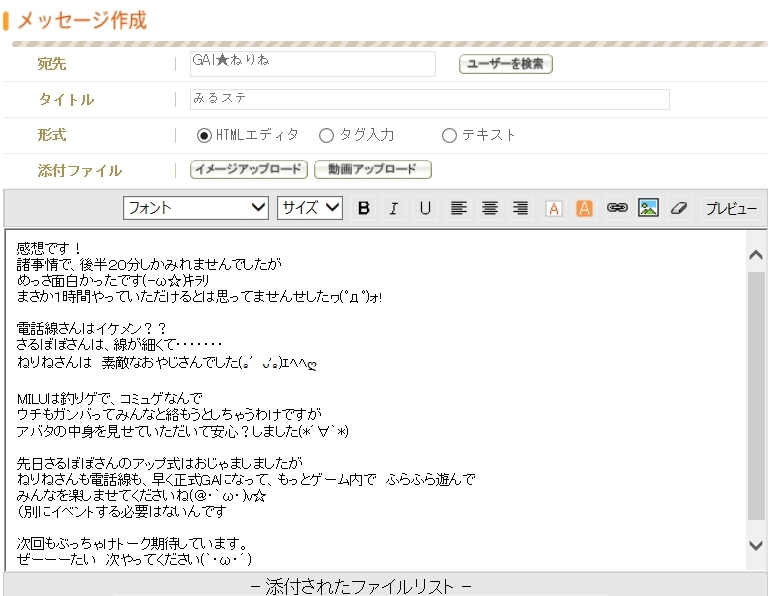This screenshot has height=596, width=771.
Task: Click the プレビュー toolbar item
Action: [731, 209]
